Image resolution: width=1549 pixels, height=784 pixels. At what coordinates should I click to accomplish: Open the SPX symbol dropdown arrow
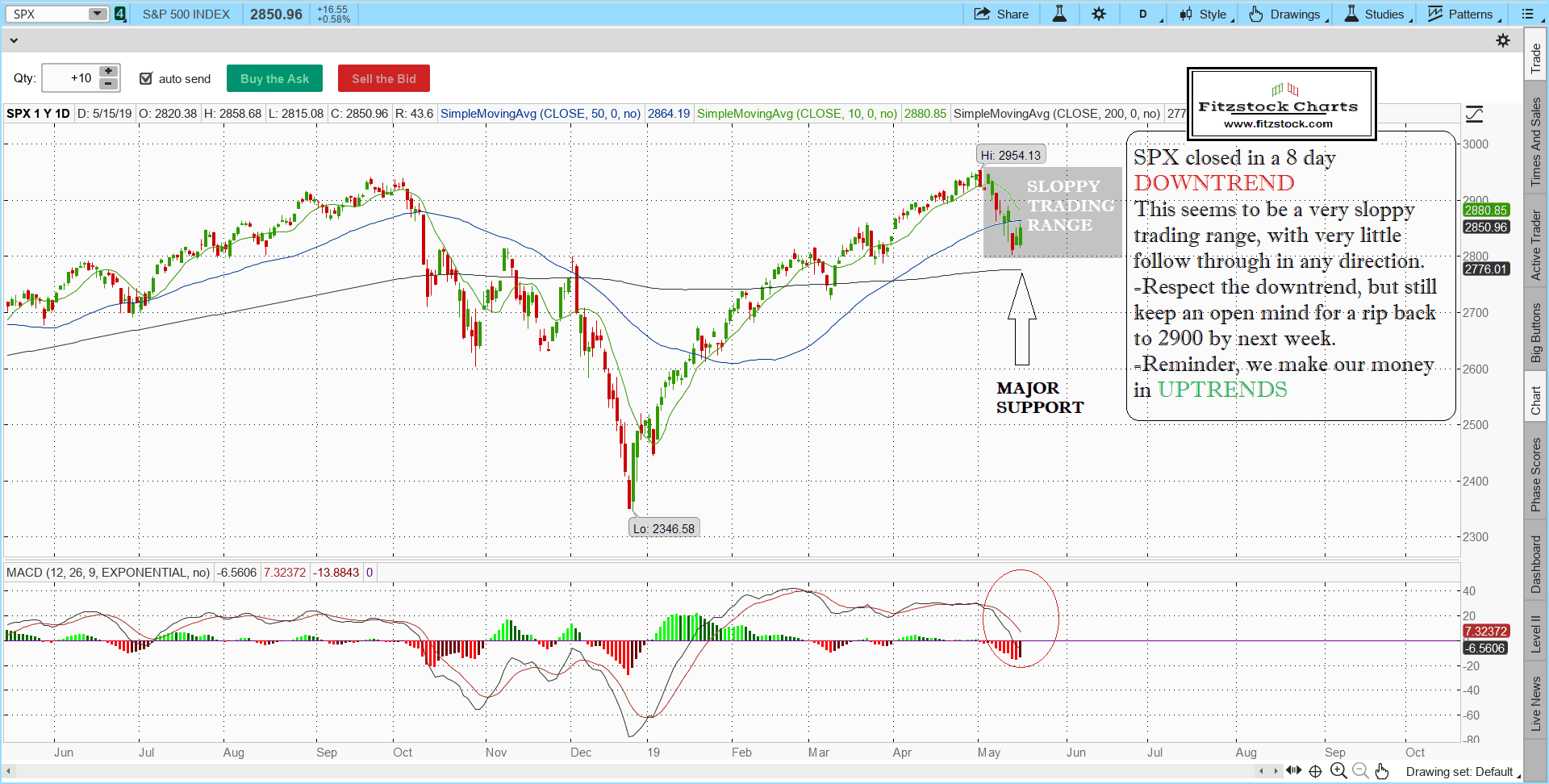coord(97,14)
